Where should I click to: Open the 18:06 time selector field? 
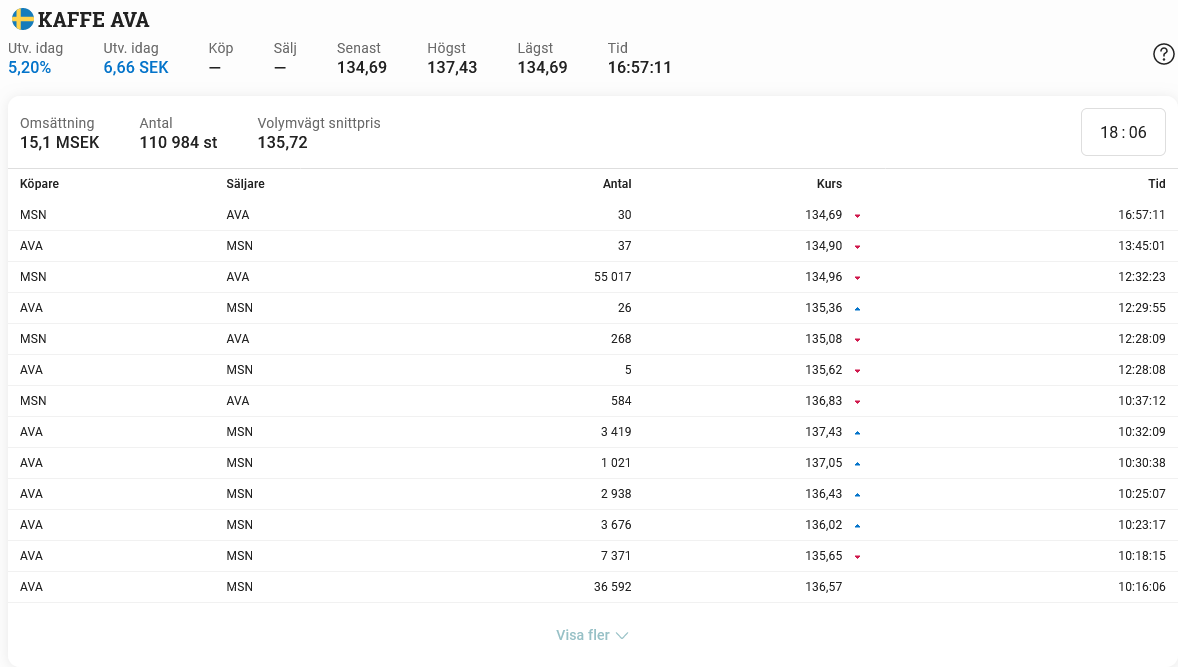(1123, 132)
